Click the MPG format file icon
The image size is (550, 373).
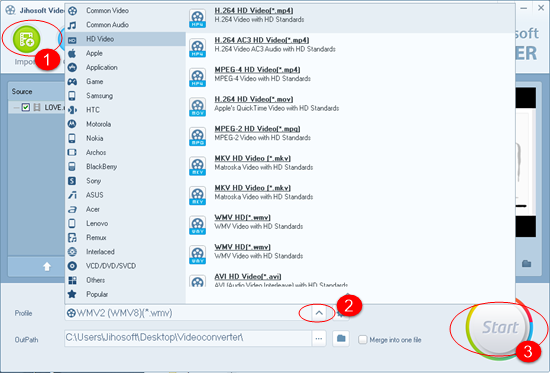click(x=197, y=136)
